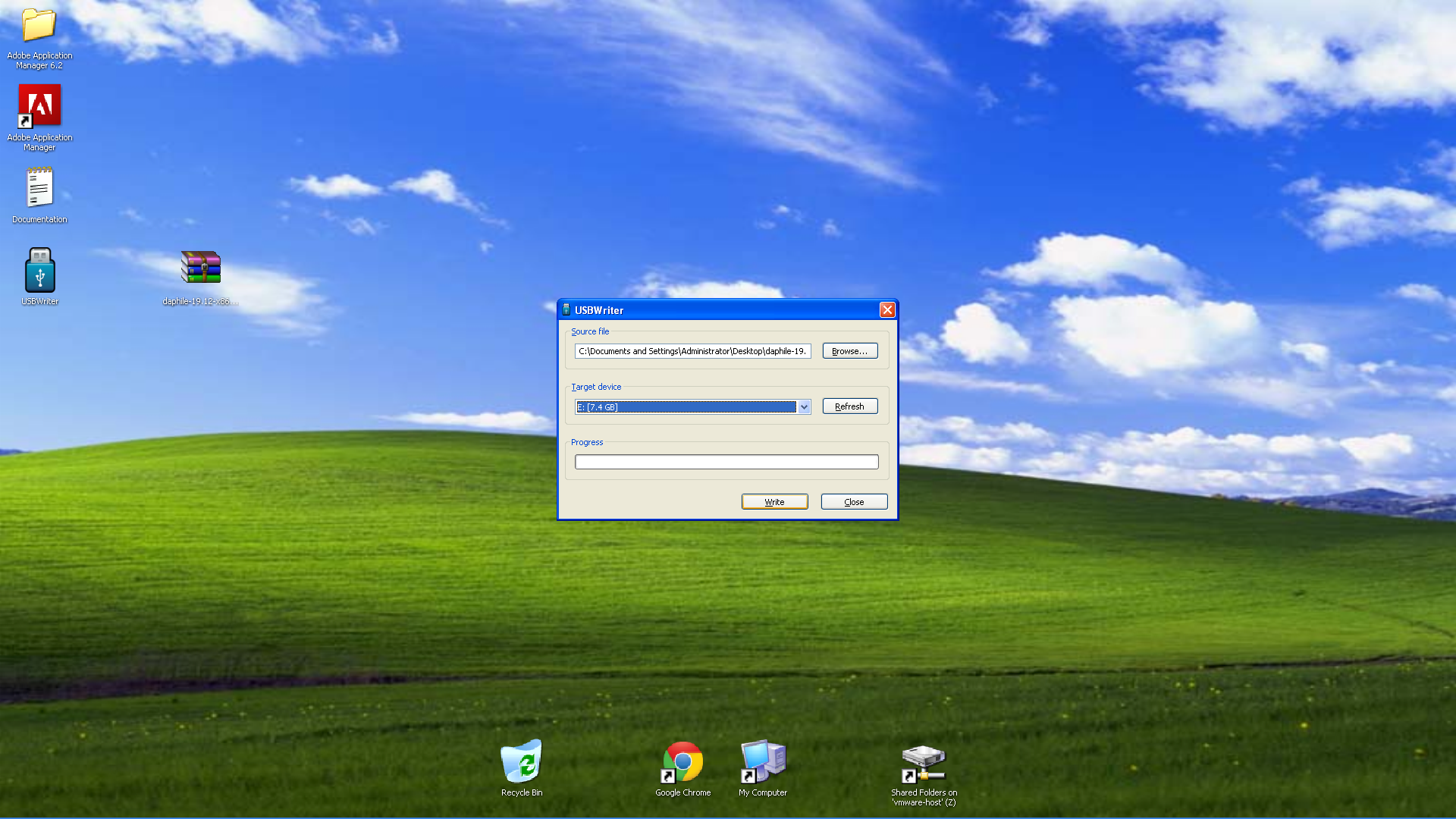Click the empty Progress bar
1456x819 pixels.
click(x=726, y=462)
